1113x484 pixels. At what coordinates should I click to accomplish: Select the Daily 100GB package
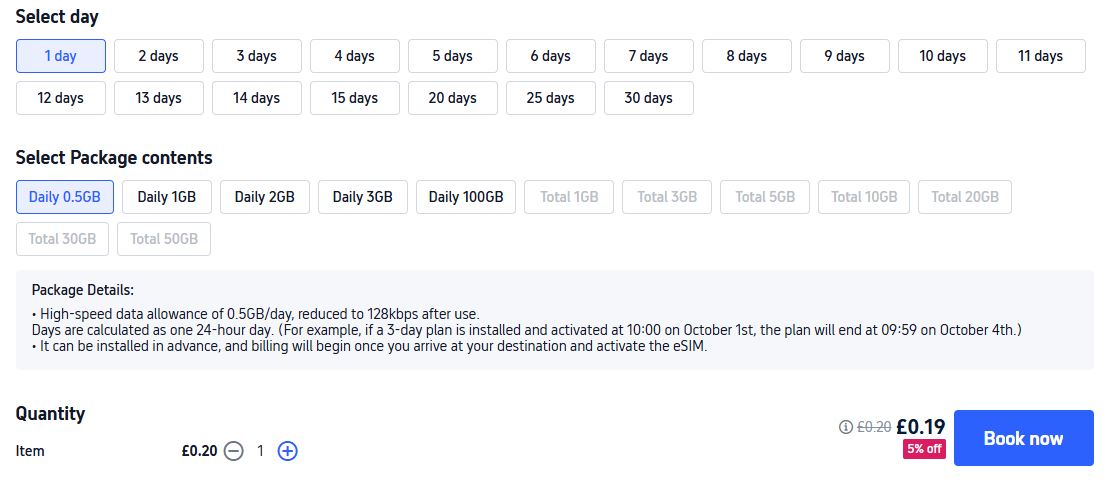tap(466, 197)
